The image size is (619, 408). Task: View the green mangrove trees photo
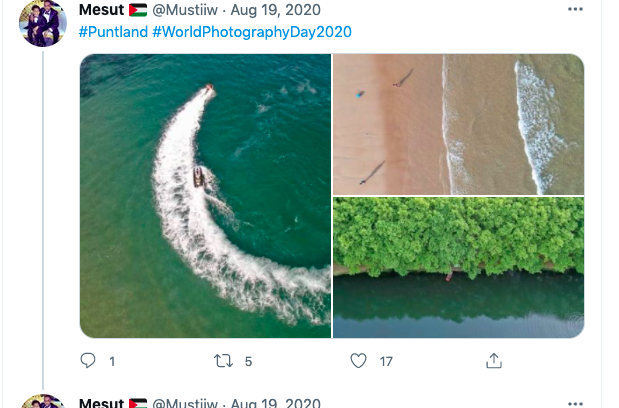click(458, 267)
